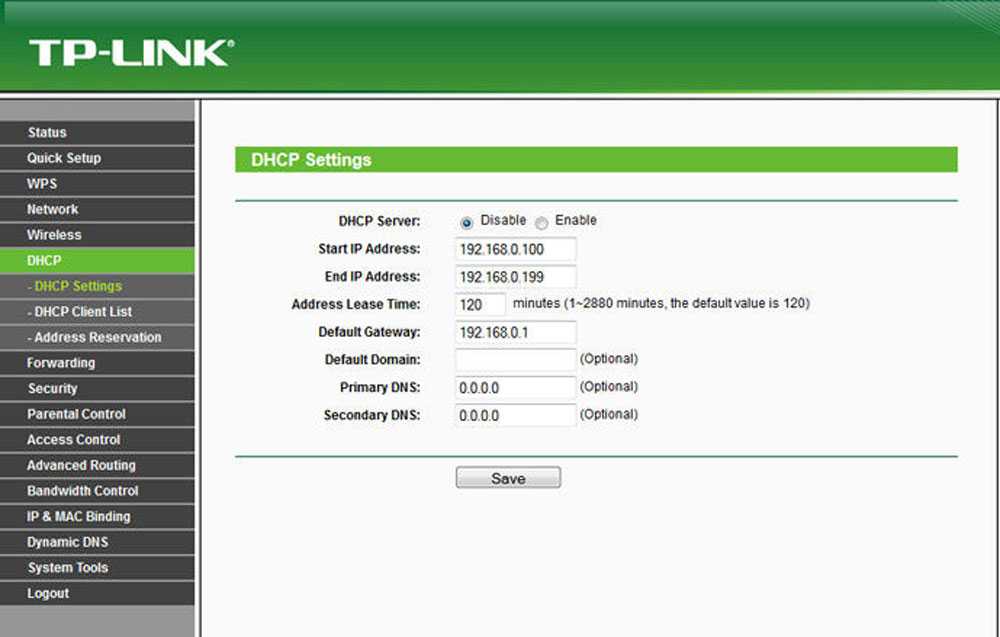The height and width of the screenshot is (637, 1000).
Task: Select the Enable DHCP Server radio button
Action: click(542, 222)
